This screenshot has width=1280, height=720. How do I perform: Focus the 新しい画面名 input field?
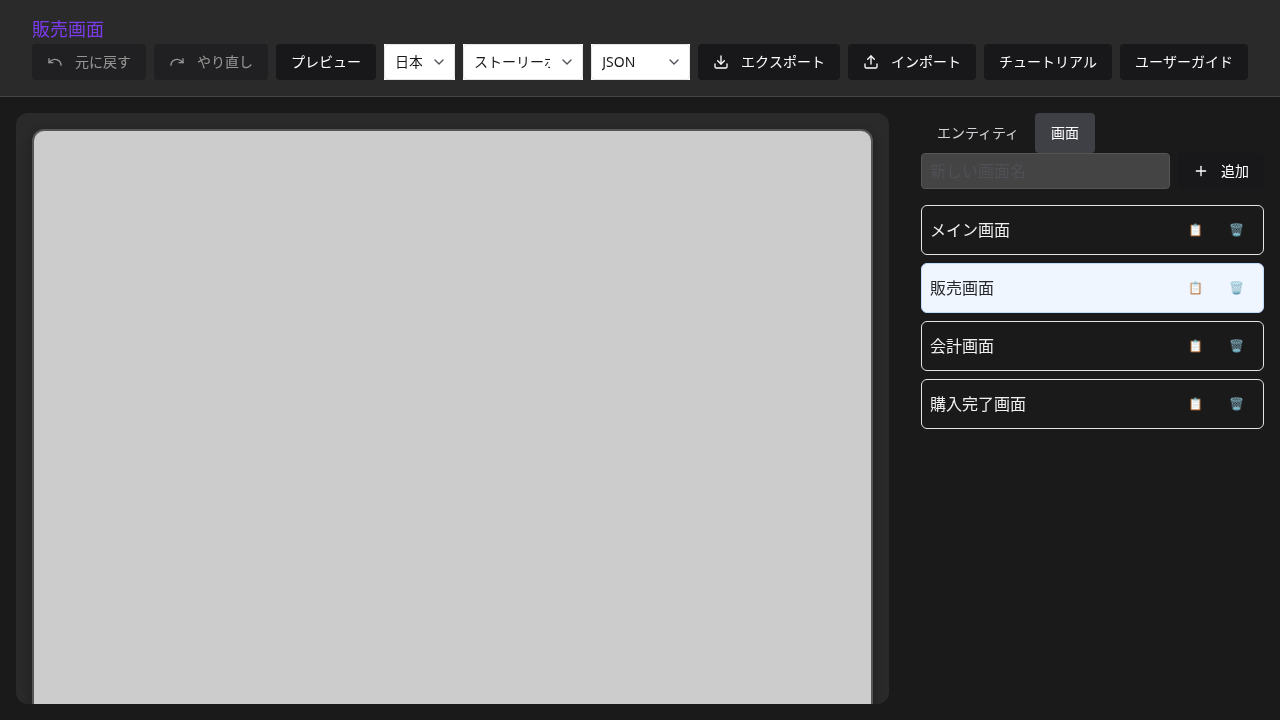pyautogui.click(x=1045, y=171)
